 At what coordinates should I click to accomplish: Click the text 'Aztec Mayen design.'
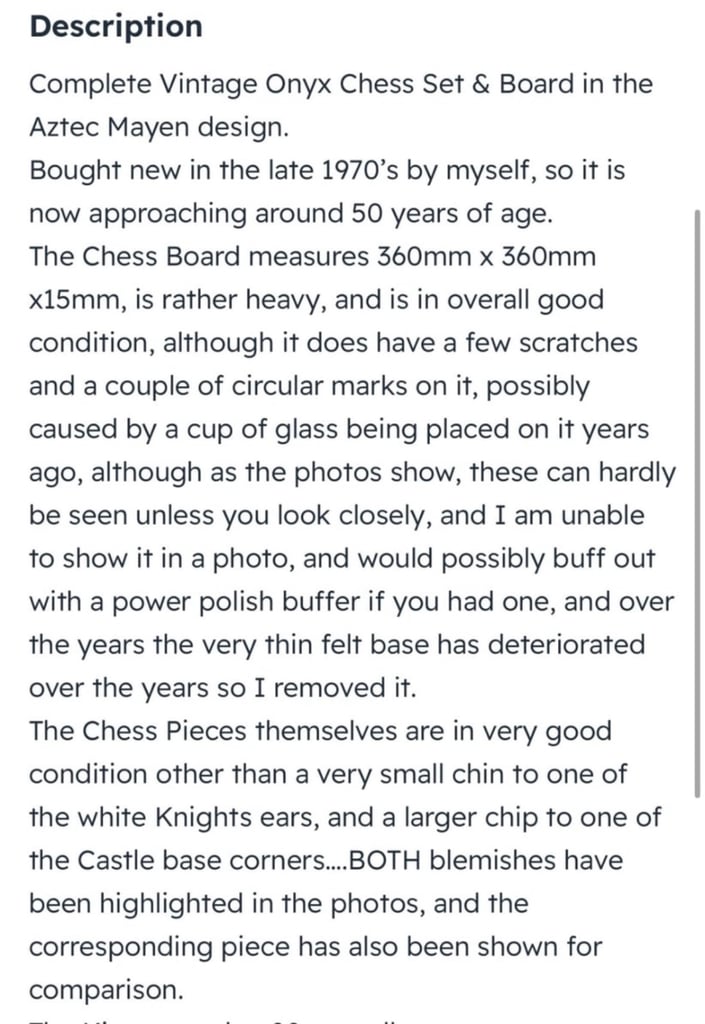click(159, 127)
